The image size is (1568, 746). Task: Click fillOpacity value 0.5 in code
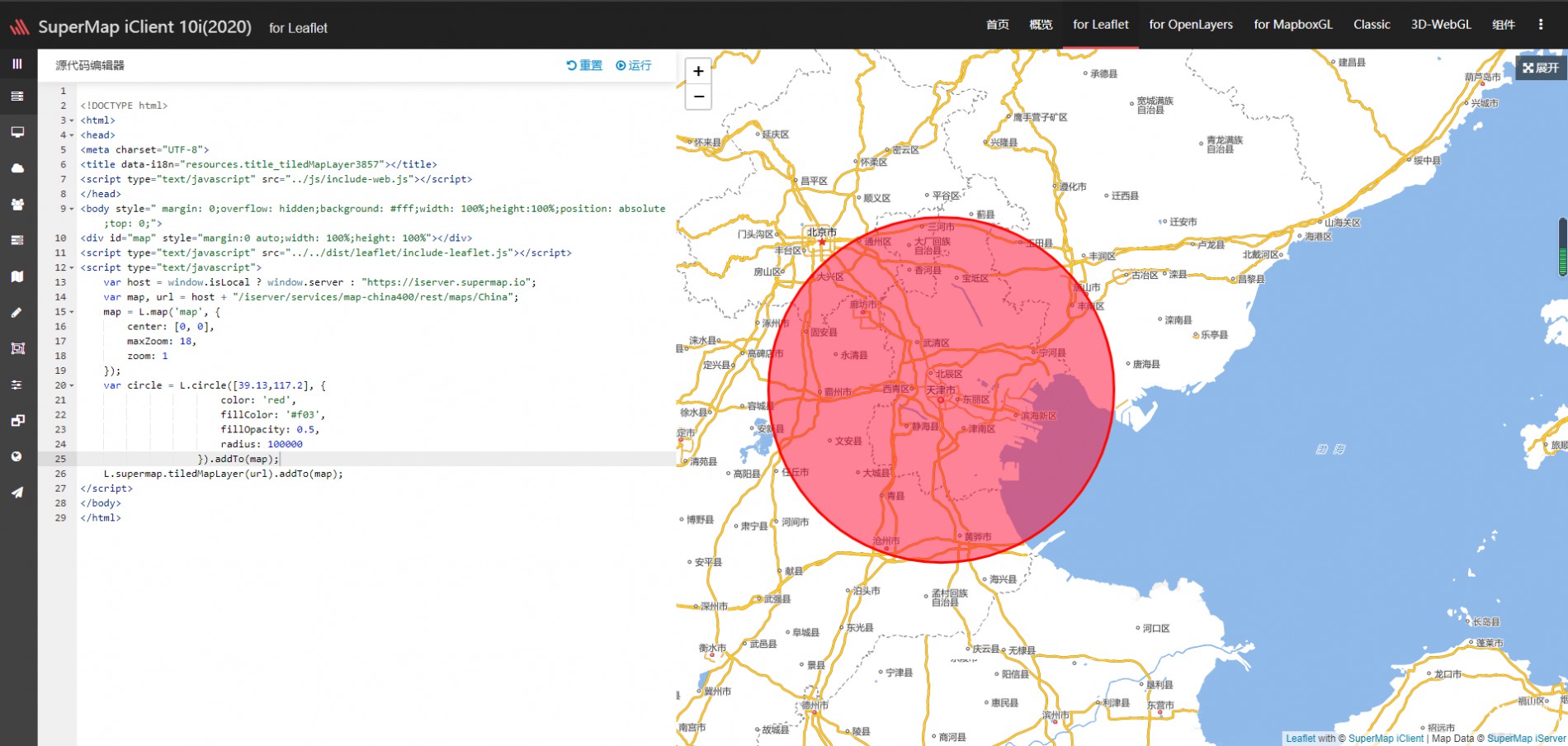point(305,429)
